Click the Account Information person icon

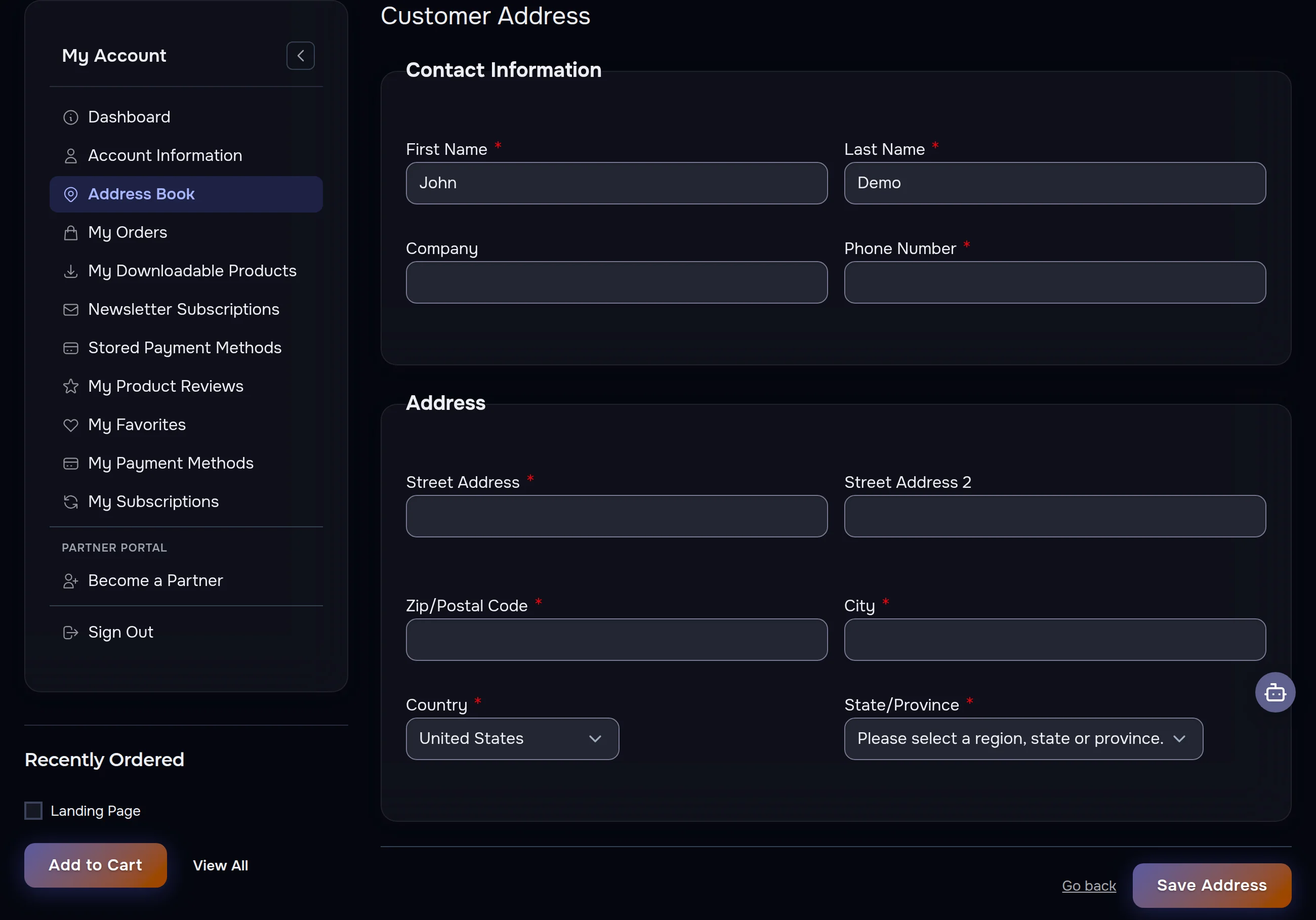point(70,156)
